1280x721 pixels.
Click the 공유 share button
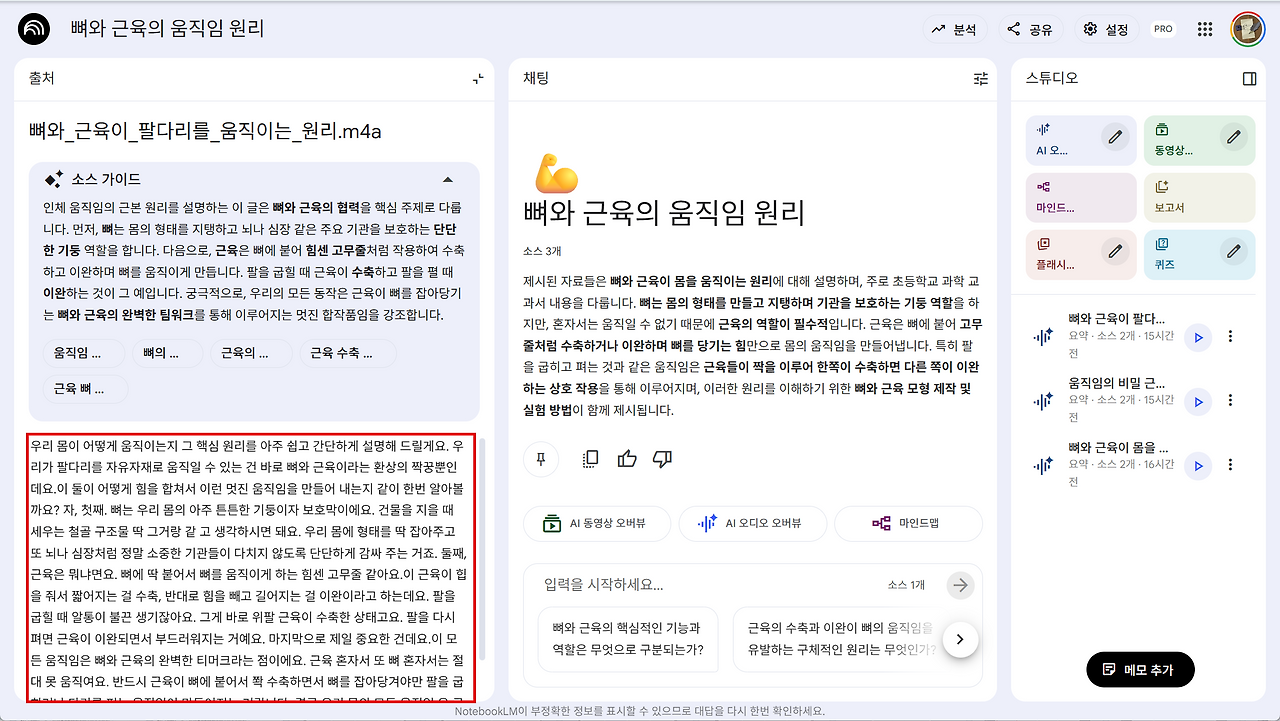tap(1031, 29)
